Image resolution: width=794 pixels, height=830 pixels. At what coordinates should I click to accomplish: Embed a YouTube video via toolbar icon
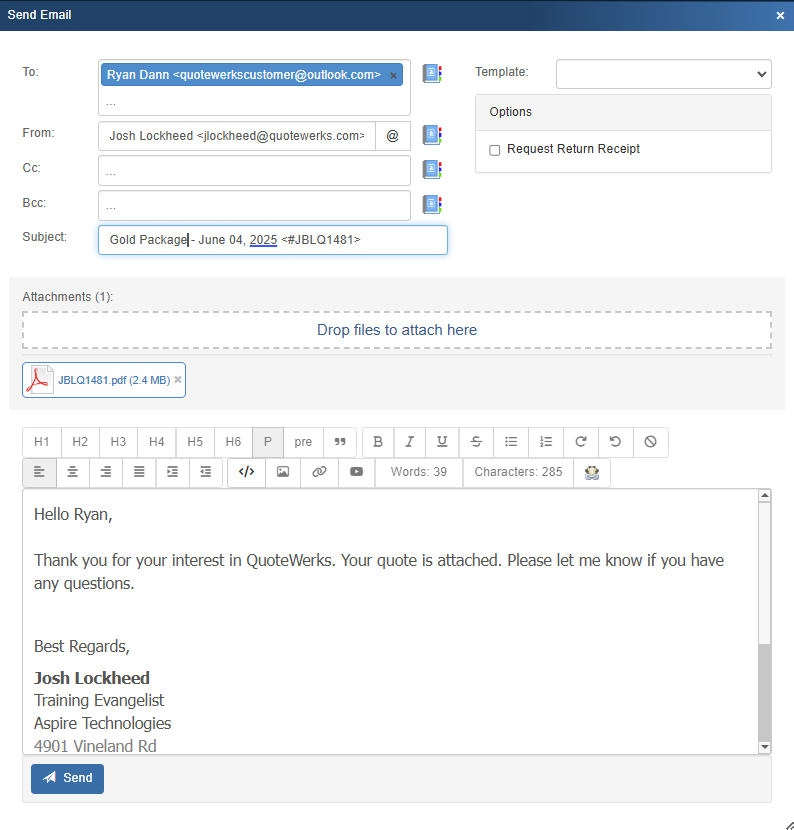pos(356,472)
